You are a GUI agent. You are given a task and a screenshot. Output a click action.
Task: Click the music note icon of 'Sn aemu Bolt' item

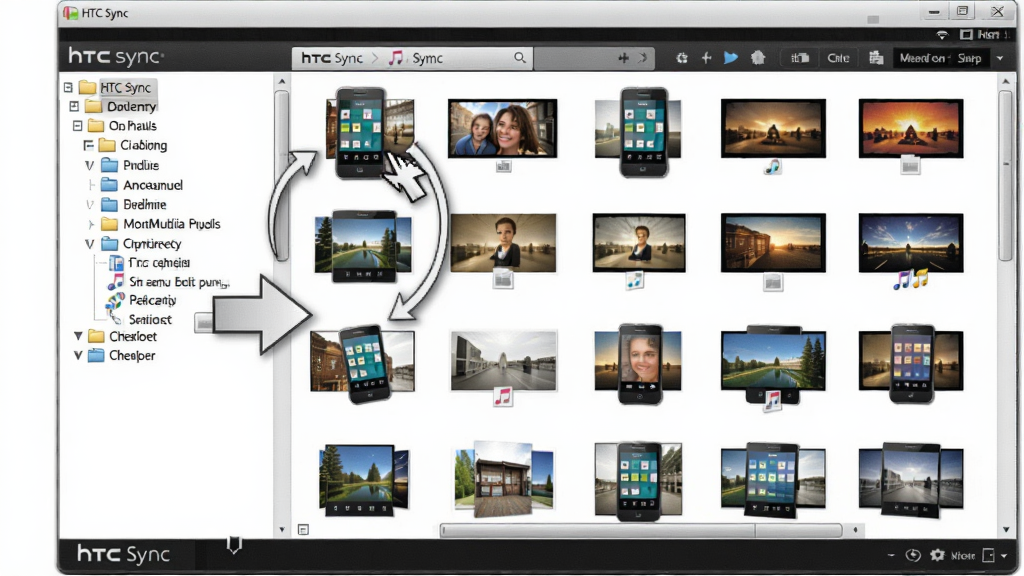tap(116, 282)
